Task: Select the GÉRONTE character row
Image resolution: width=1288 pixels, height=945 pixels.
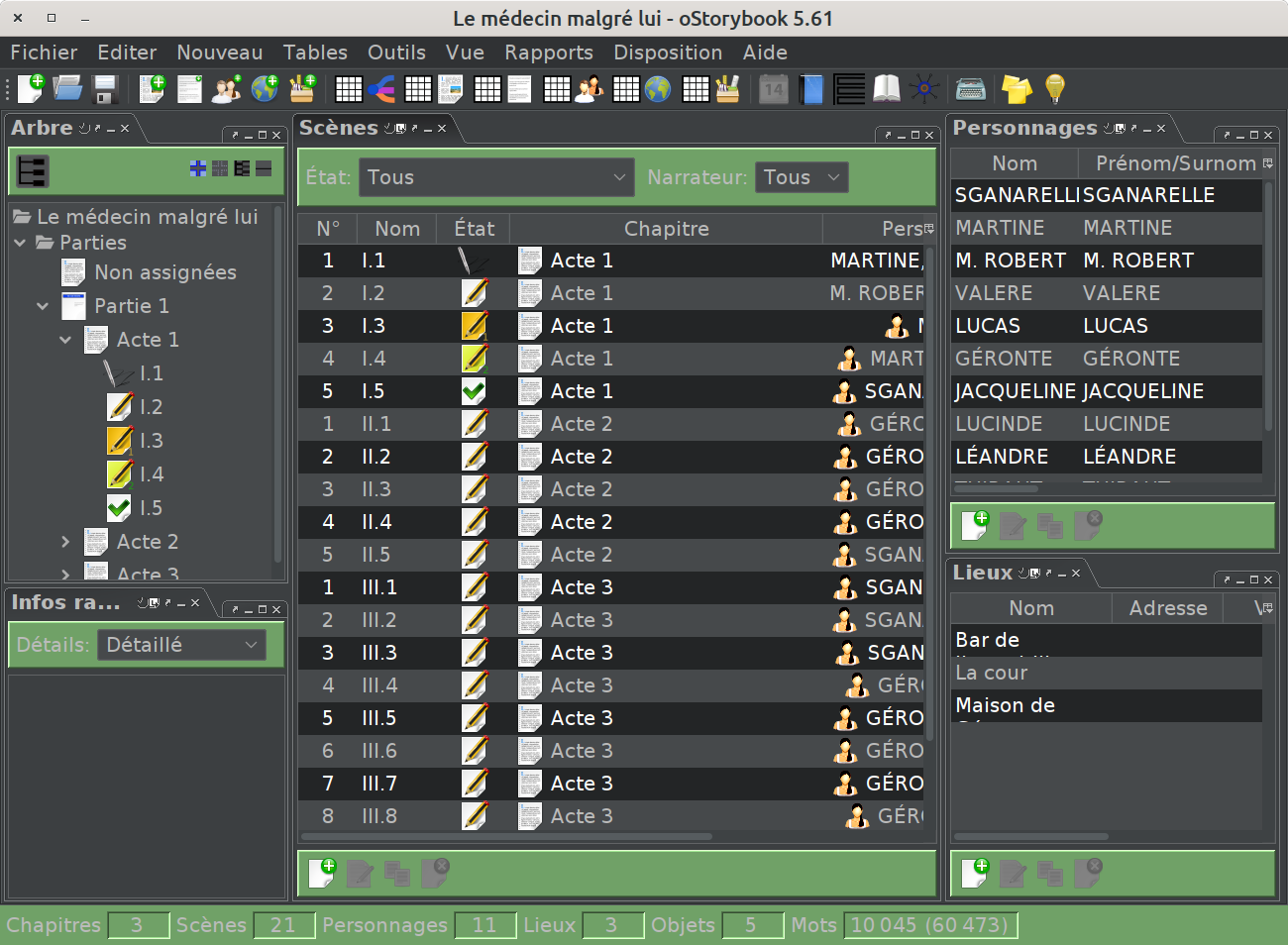Action: 1107,359
